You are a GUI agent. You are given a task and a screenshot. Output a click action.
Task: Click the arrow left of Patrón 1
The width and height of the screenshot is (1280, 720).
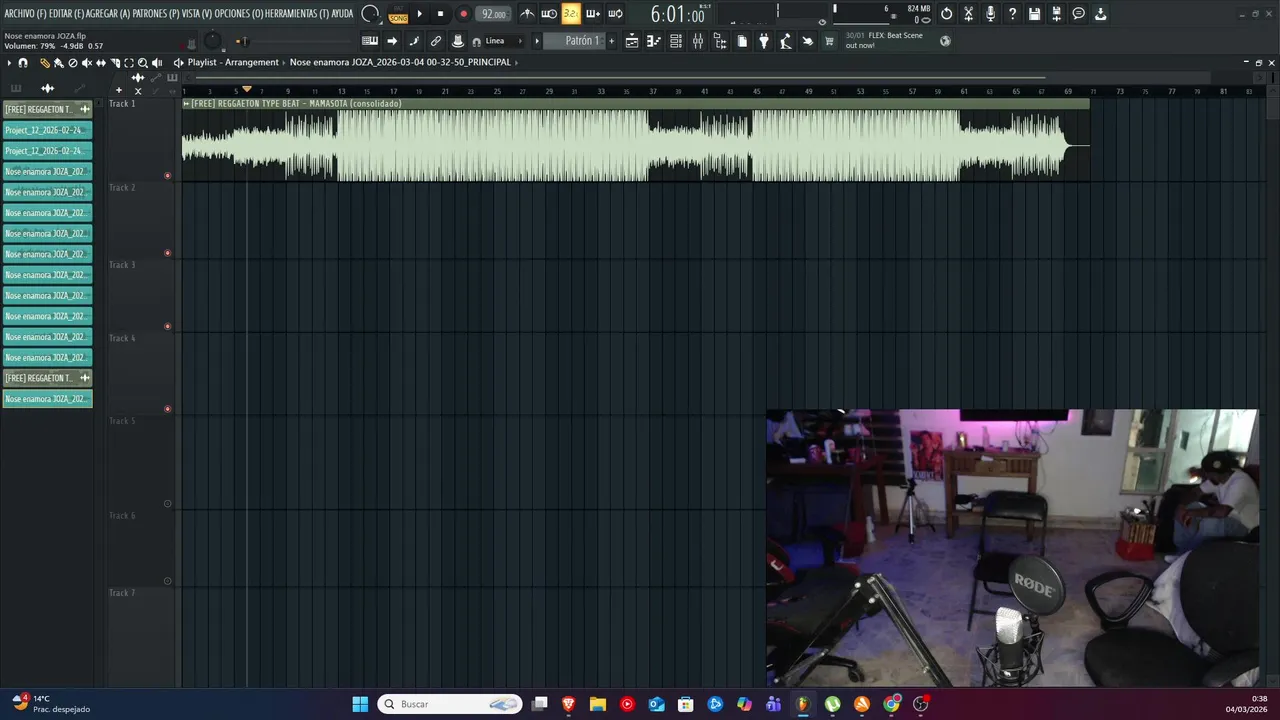536,41
